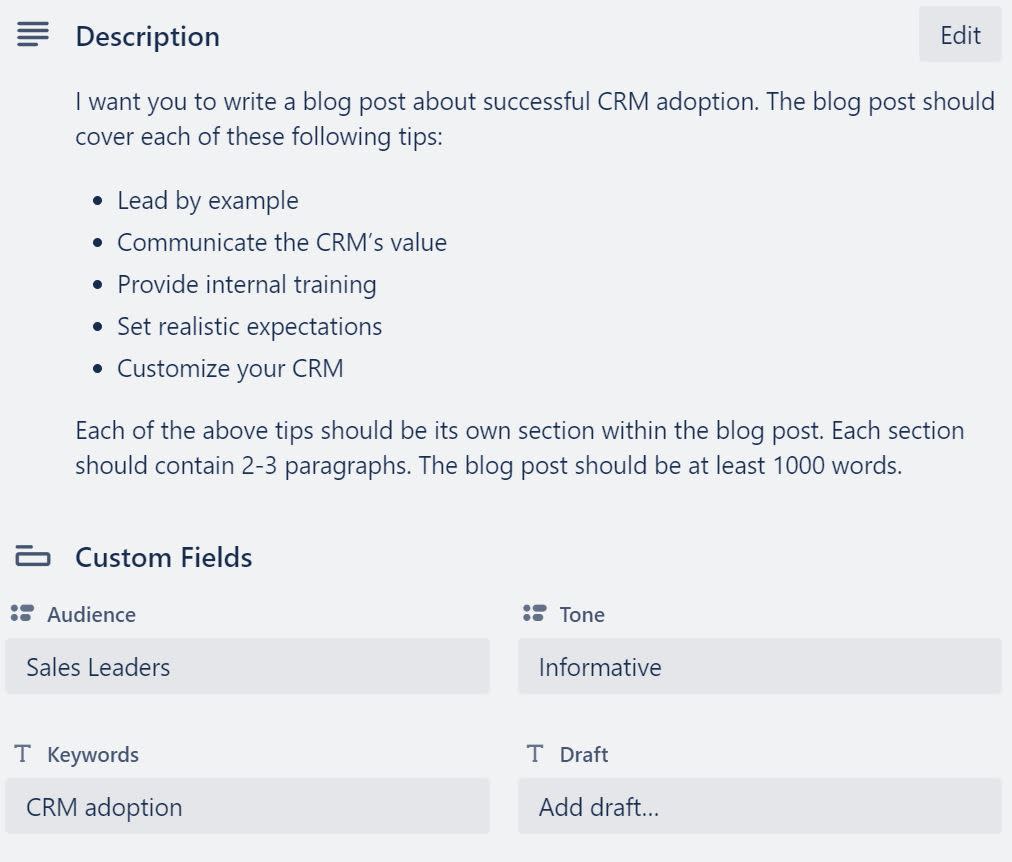Click the Description heading
The image size is (1012, 862).
[x=147, y=37]
